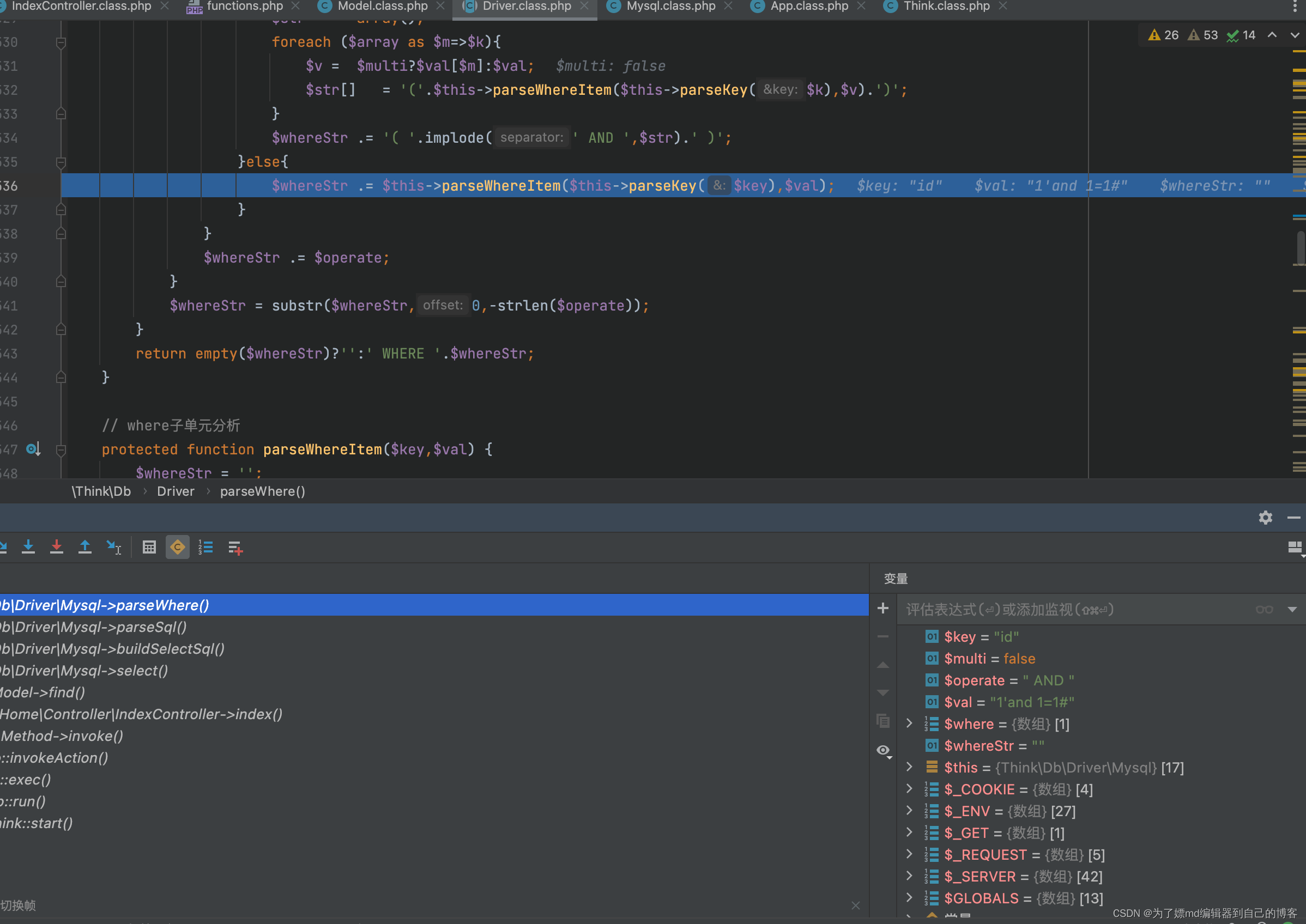Screen dimensions: 1306x924
Task: Toggle the eye view options in variables panel
Action: [883, 750]
